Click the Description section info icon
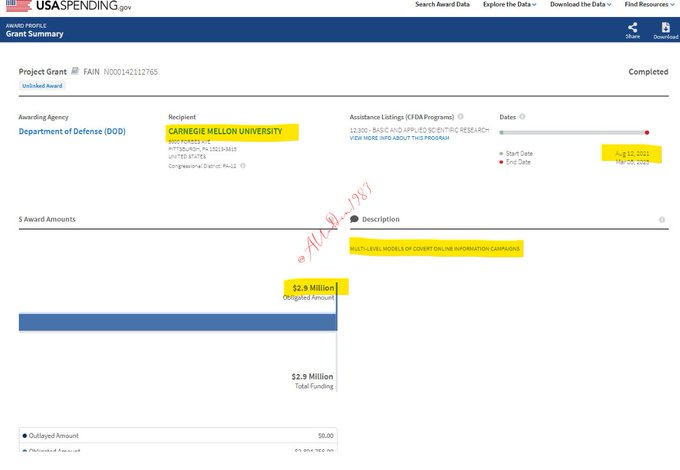Screen dimensions: 680x470 (x=662, y=219)
